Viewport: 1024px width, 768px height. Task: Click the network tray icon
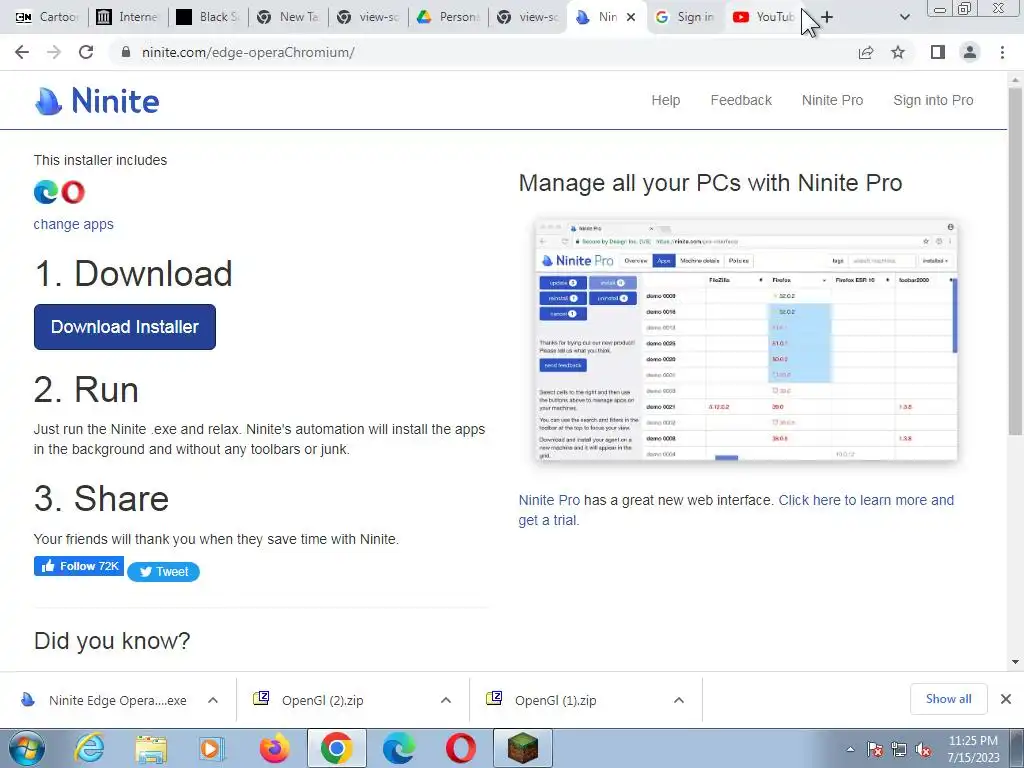tap(899, 749)
